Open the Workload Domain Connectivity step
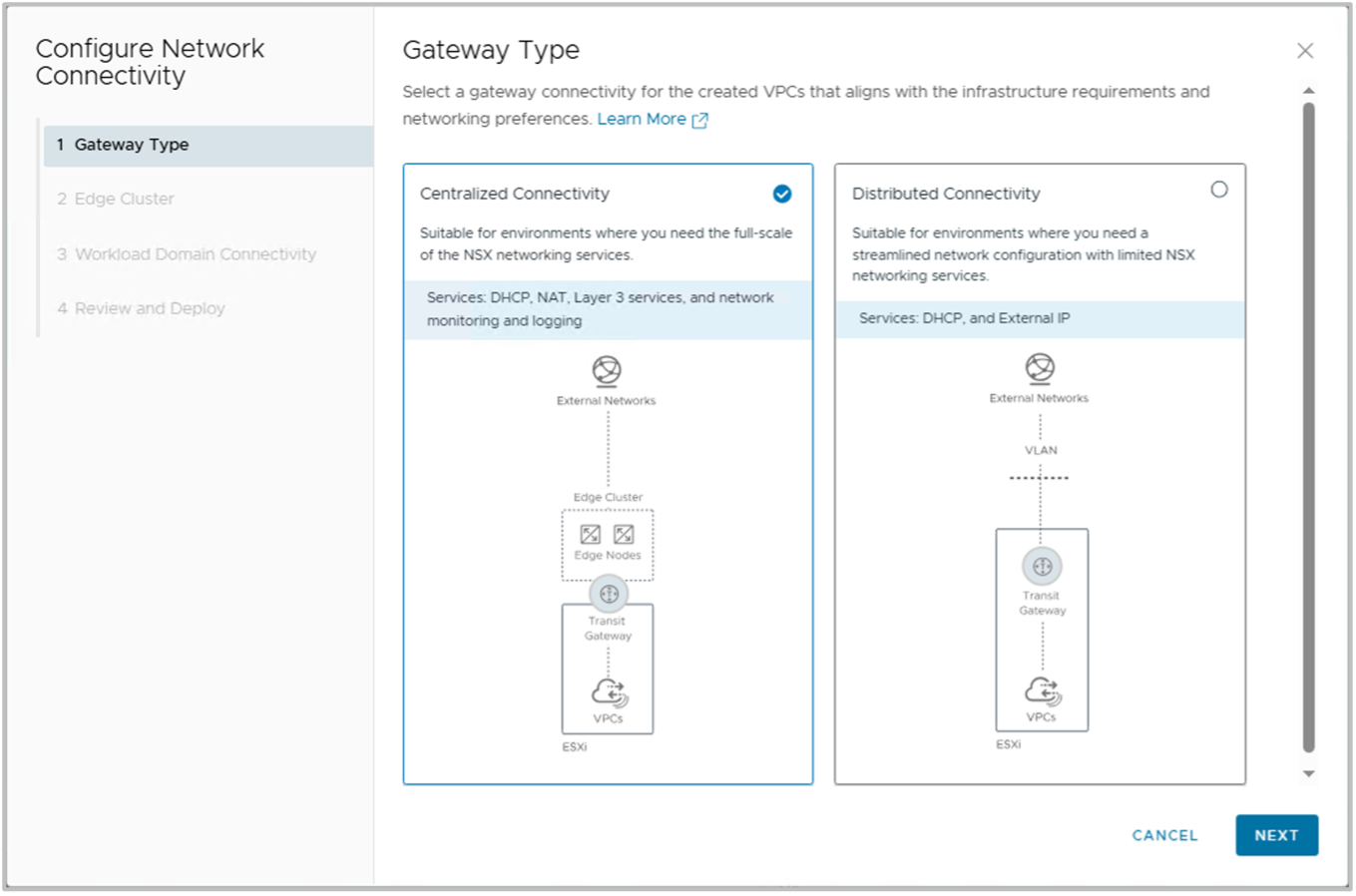 pyautogui.click(x=186, y=254)
